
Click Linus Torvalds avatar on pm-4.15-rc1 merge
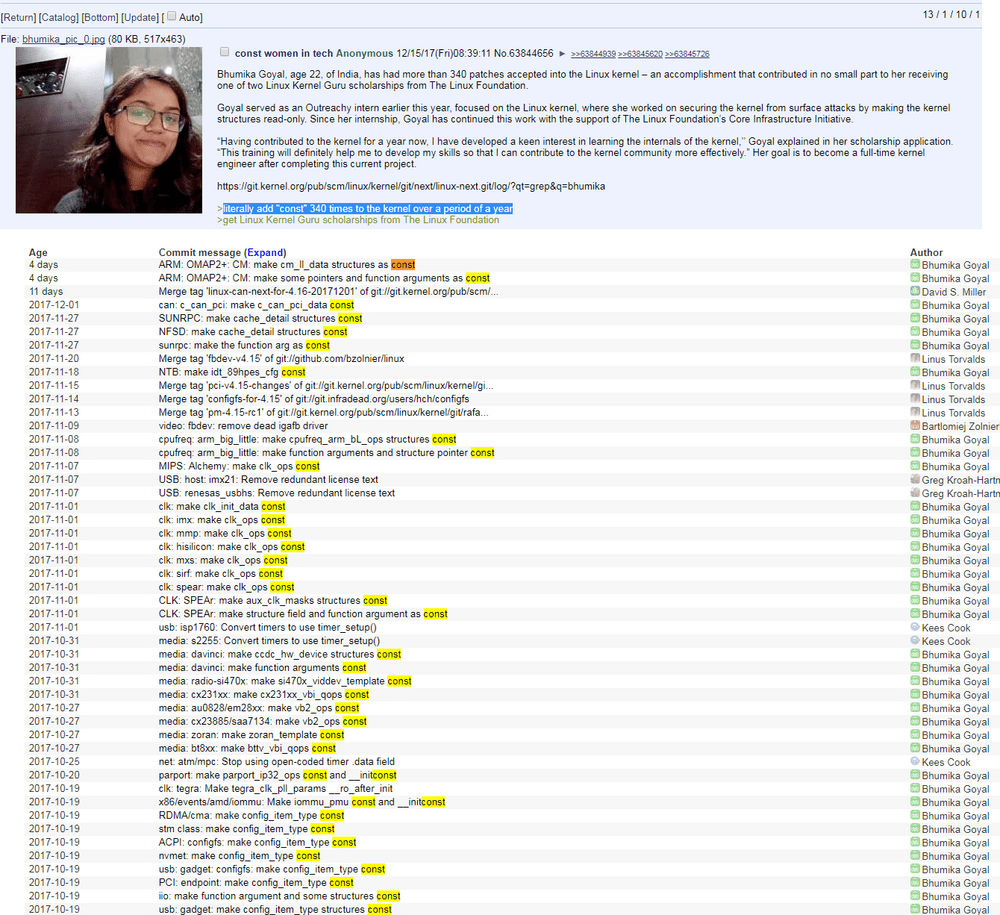[x=915, y=412]
